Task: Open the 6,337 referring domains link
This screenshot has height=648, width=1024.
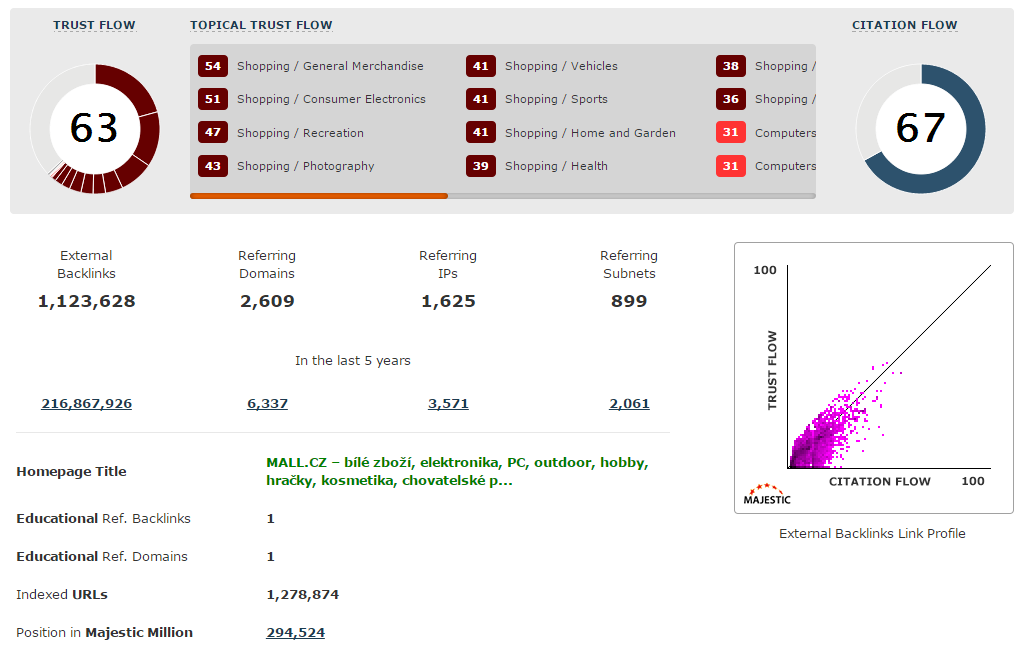Action: click(x=267, y=404)
